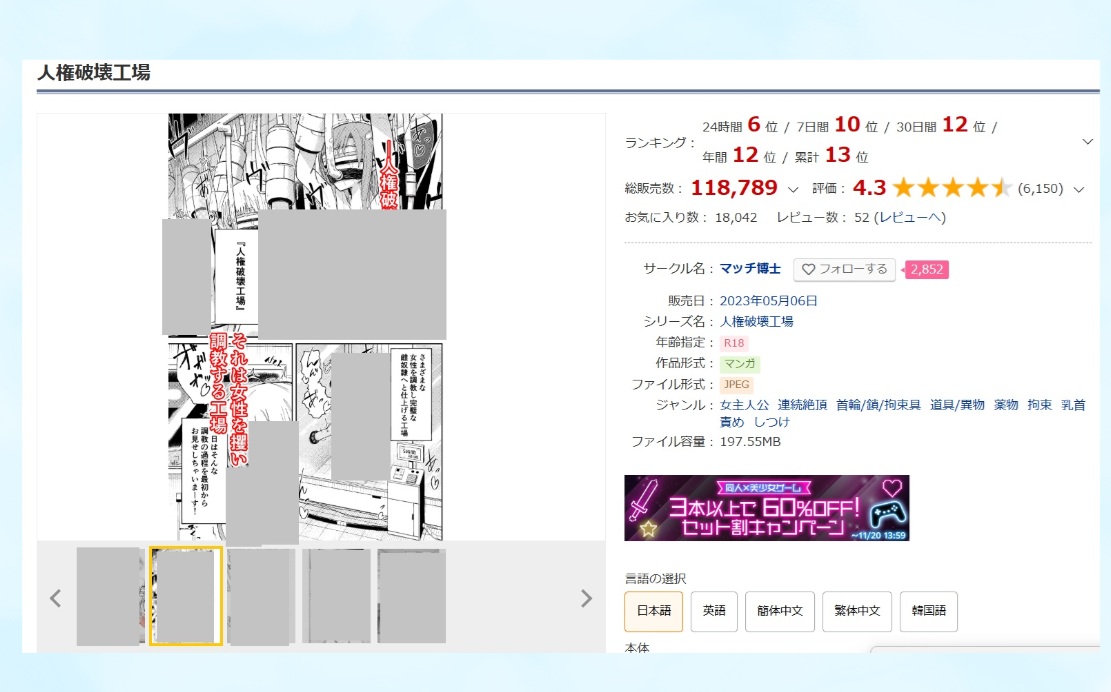The image size is (1111, 692).
Task: Click the JPEG file format tag
Action: point(736,384)
